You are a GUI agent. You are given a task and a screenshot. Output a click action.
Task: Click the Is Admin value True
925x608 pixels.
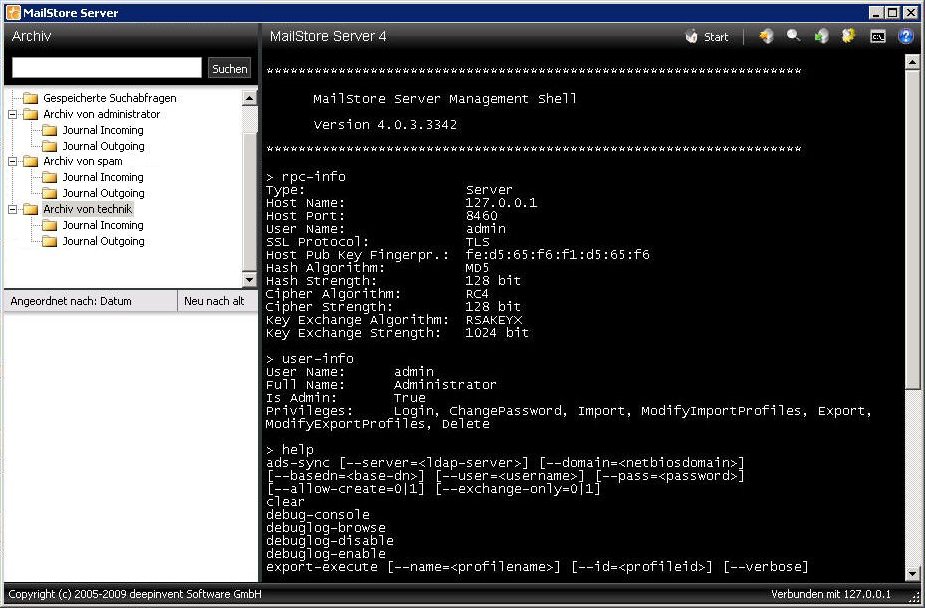(409, 397)
